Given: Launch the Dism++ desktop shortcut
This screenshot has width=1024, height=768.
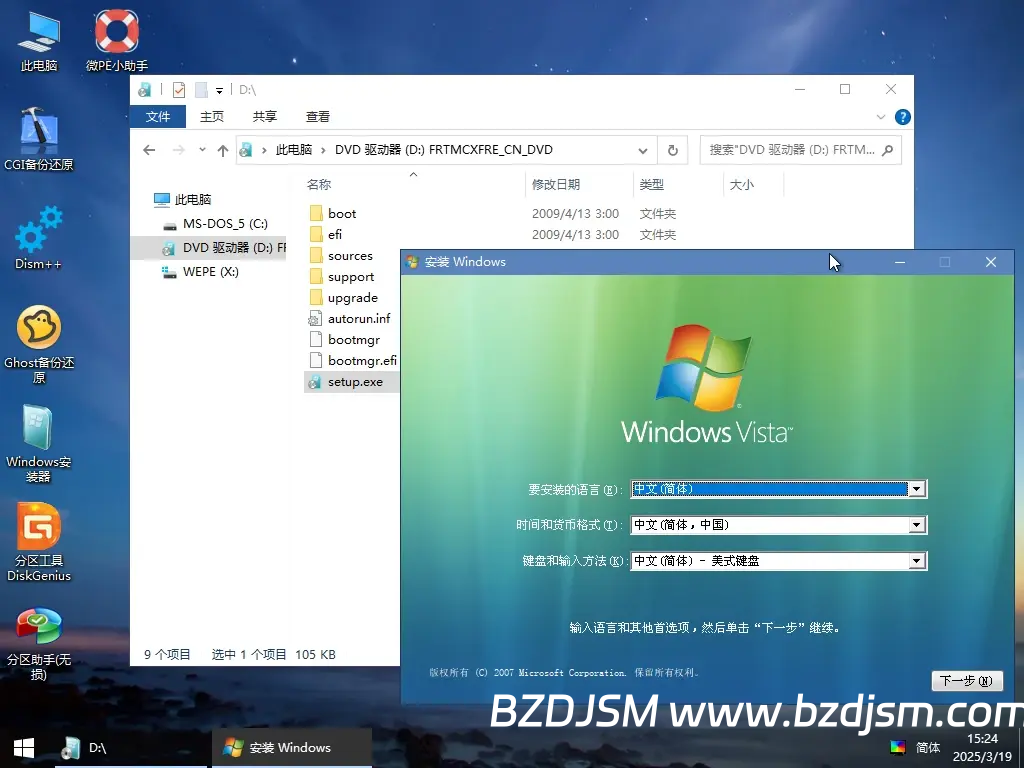Looking at the screenshot, I should coord(39,238).
